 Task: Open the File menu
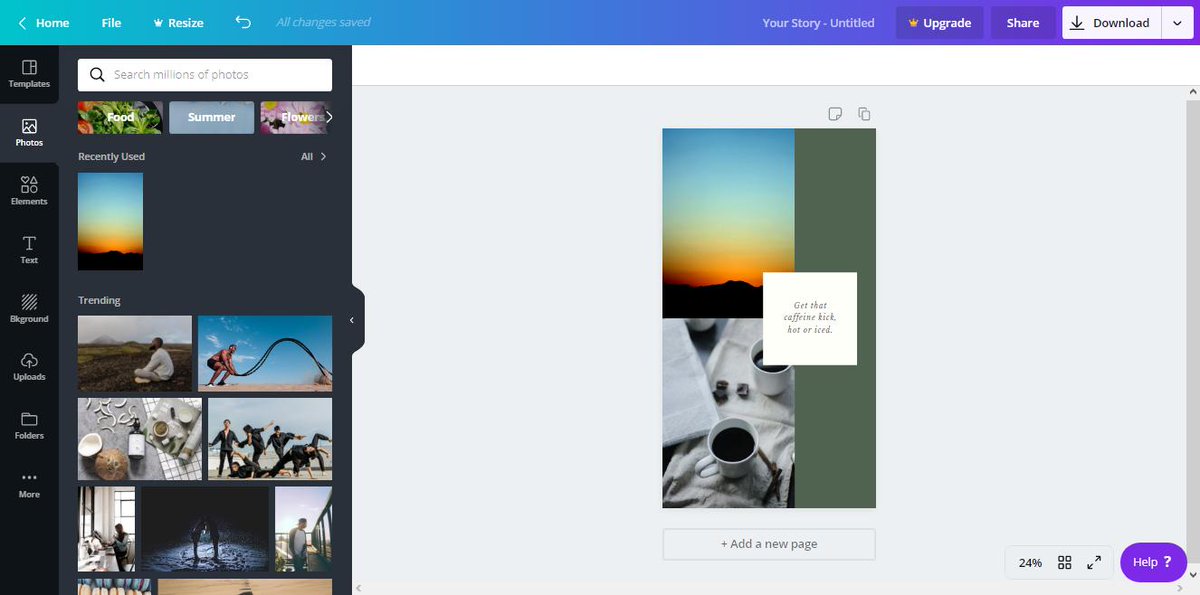pyautogui.click(x=111, y=22)
